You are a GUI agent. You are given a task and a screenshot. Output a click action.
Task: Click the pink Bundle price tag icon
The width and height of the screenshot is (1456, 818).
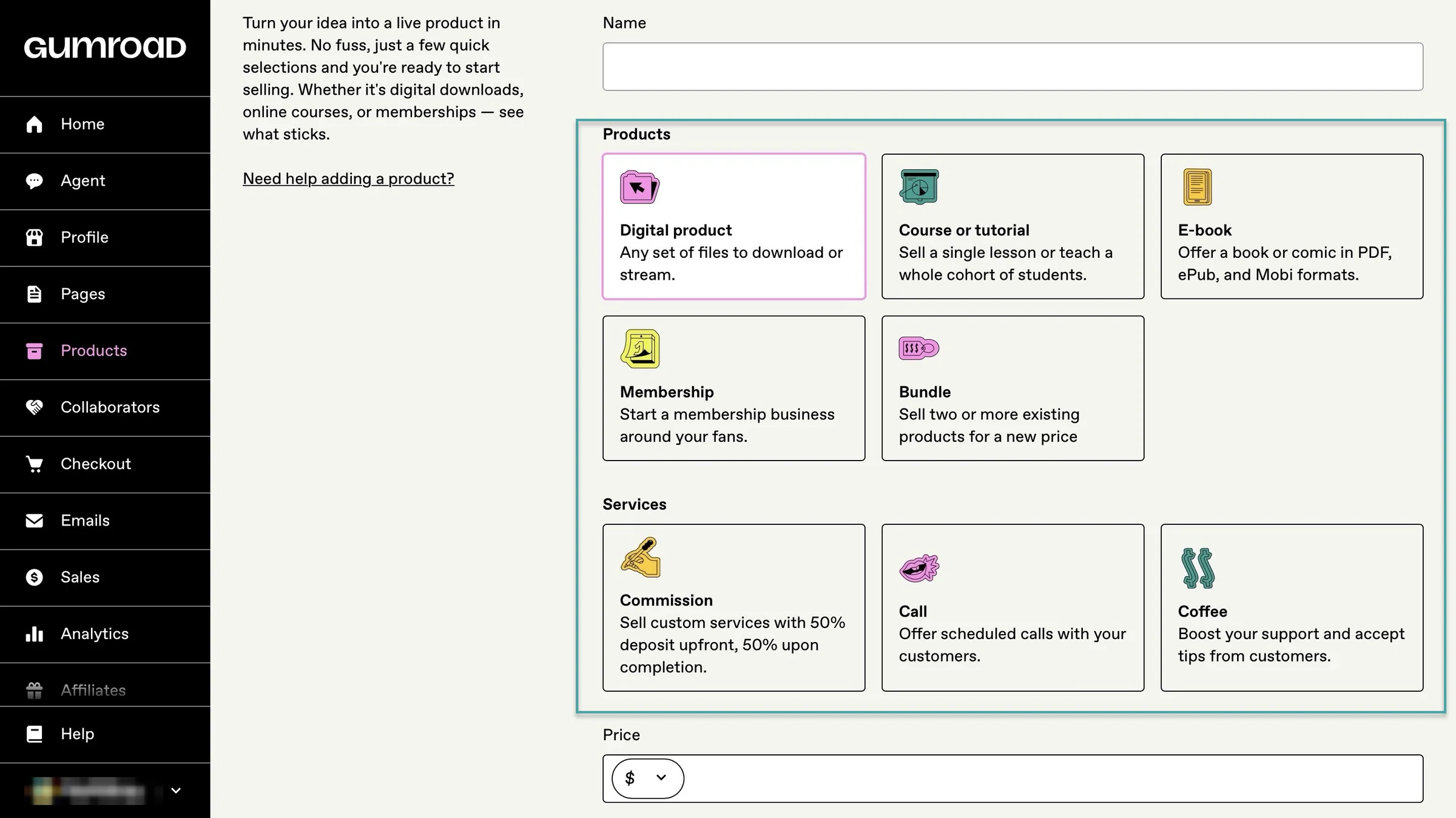pos(919,348)
